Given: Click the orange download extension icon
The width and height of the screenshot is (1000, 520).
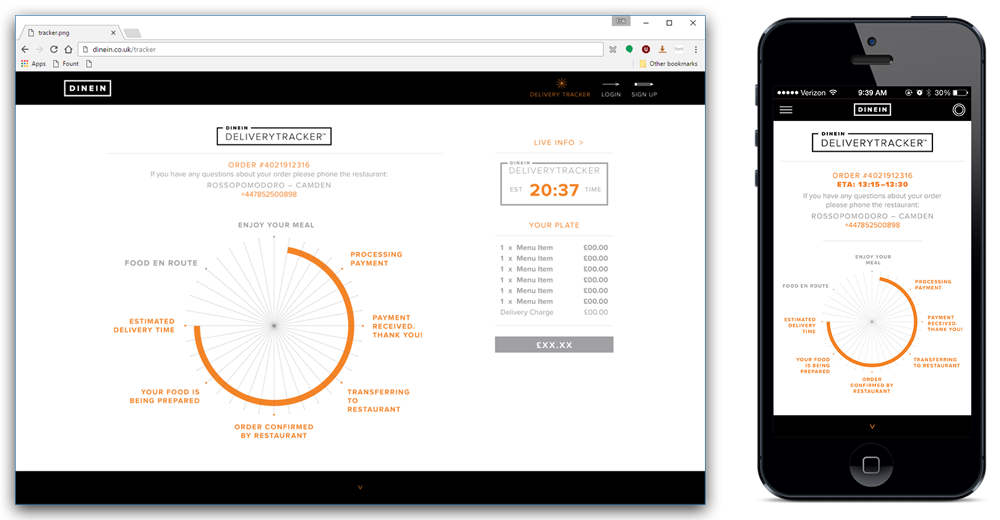Looking at the screenshot, I should pyautogui.click(x=662, y=49).
